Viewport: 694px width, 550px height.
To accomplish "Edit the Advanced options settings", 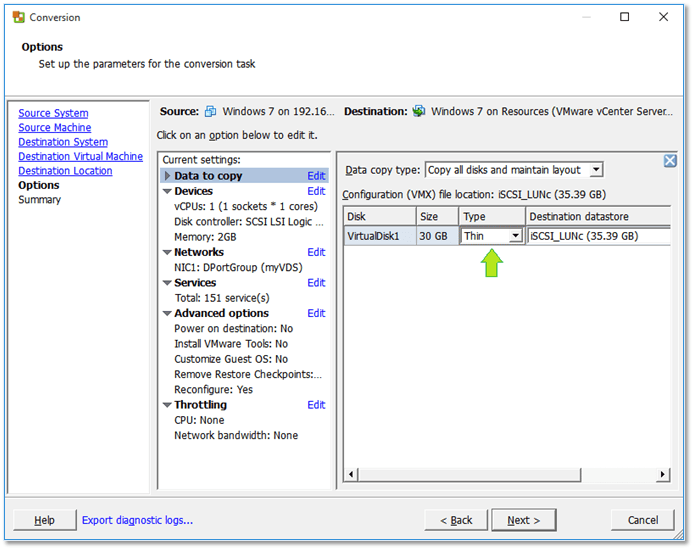I will [x=316, y=313].
